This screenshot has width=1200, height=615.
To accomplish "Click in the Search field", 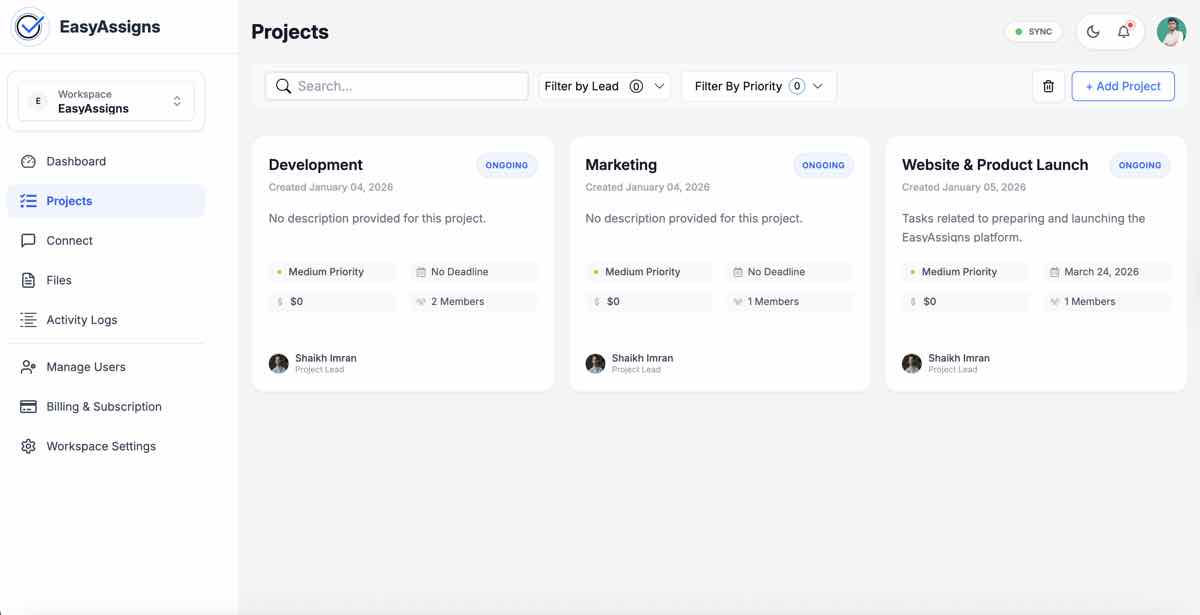I will (396, 86).
